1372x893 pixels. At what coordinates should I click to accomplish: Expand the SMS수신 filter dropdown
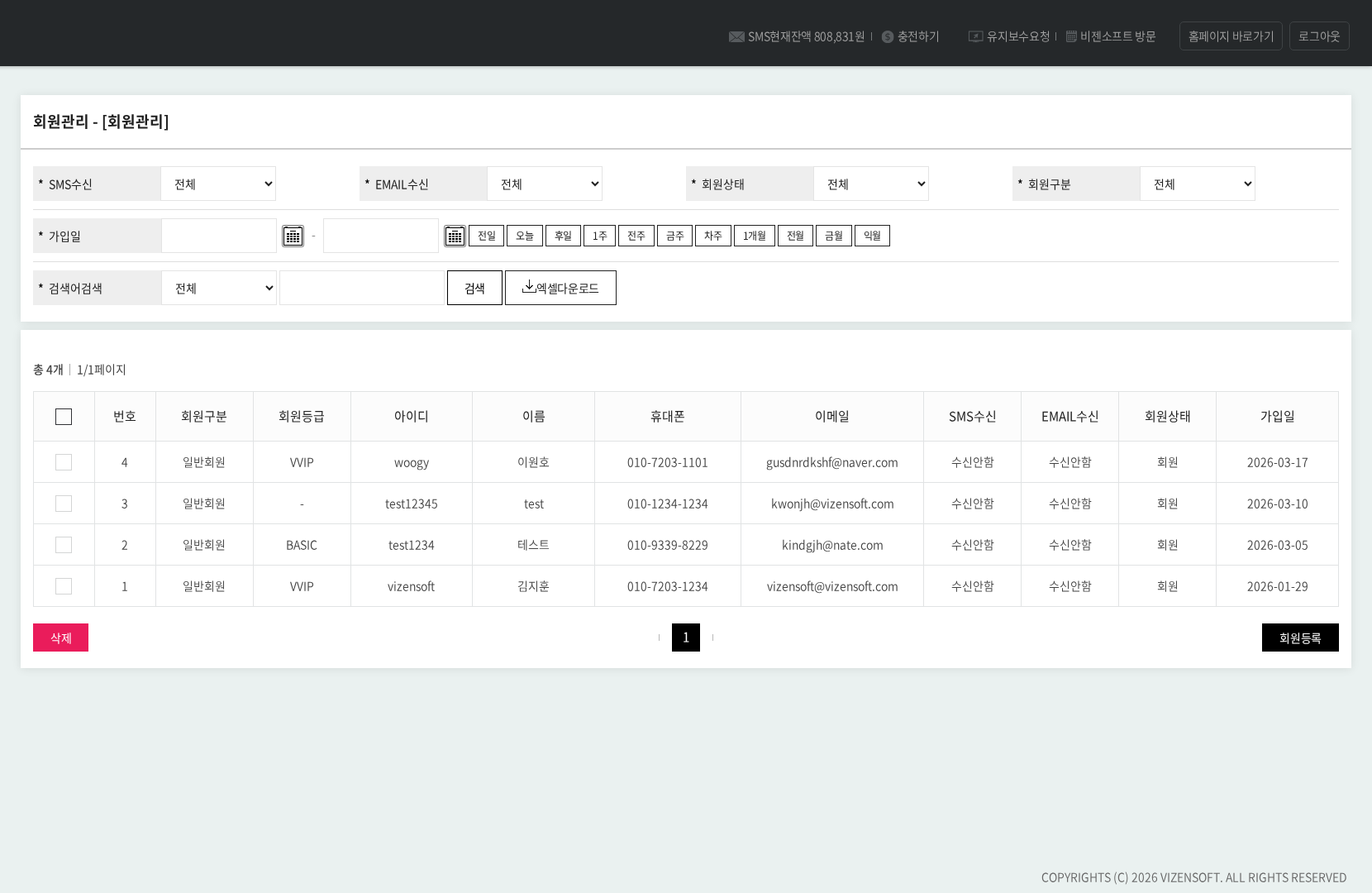coord(218,184)
